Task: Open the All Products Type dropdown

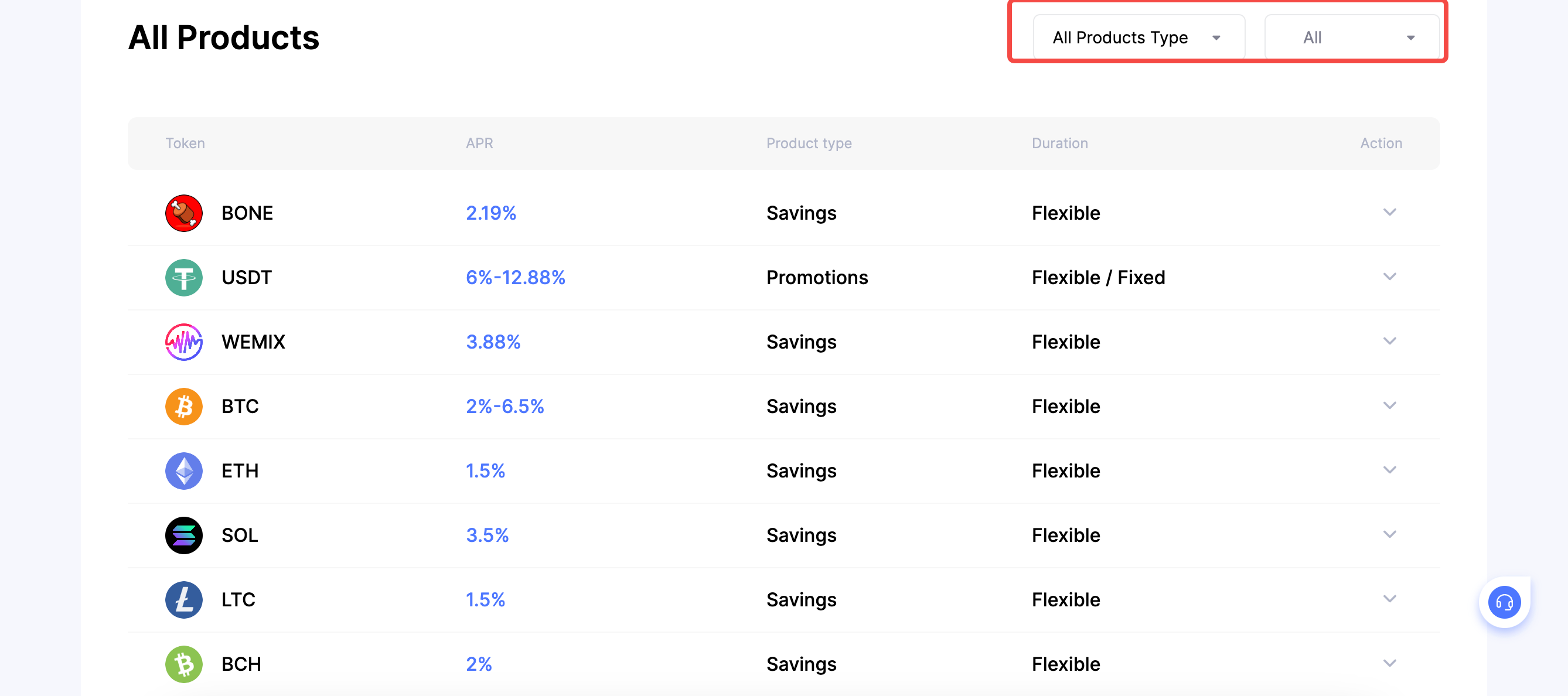Action: pyautogui.click(x=1138, y=37)
